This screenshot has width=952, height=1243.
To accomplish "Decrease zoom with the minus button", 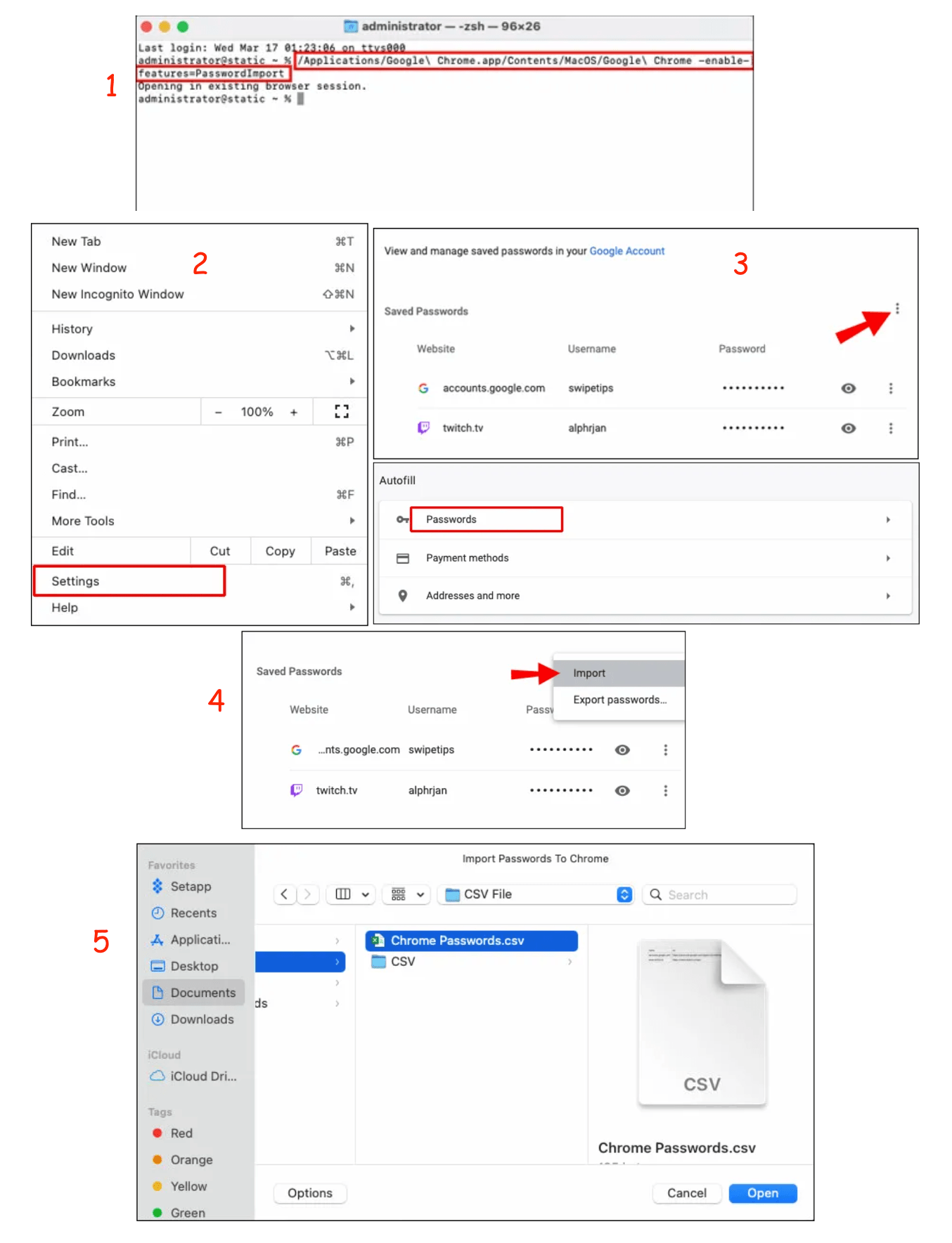I will pyautogui.click(x=219, y=412).
